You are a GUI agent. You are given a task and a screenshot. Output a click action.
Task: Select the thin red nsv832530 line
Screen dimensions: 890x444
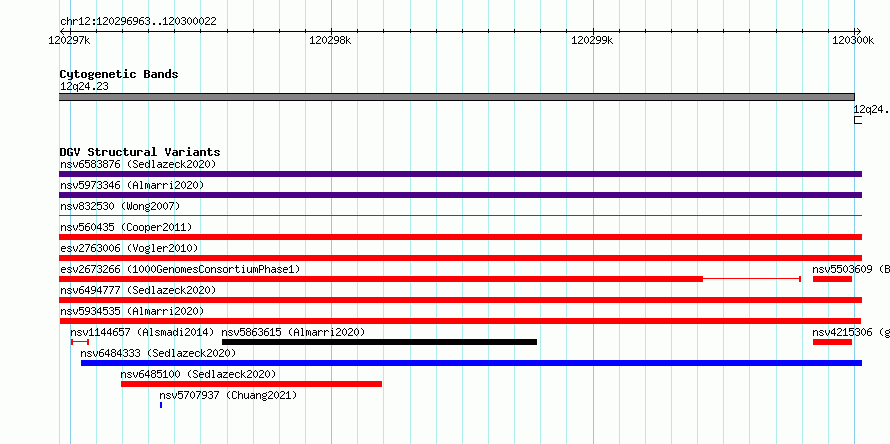coord(460,216)
